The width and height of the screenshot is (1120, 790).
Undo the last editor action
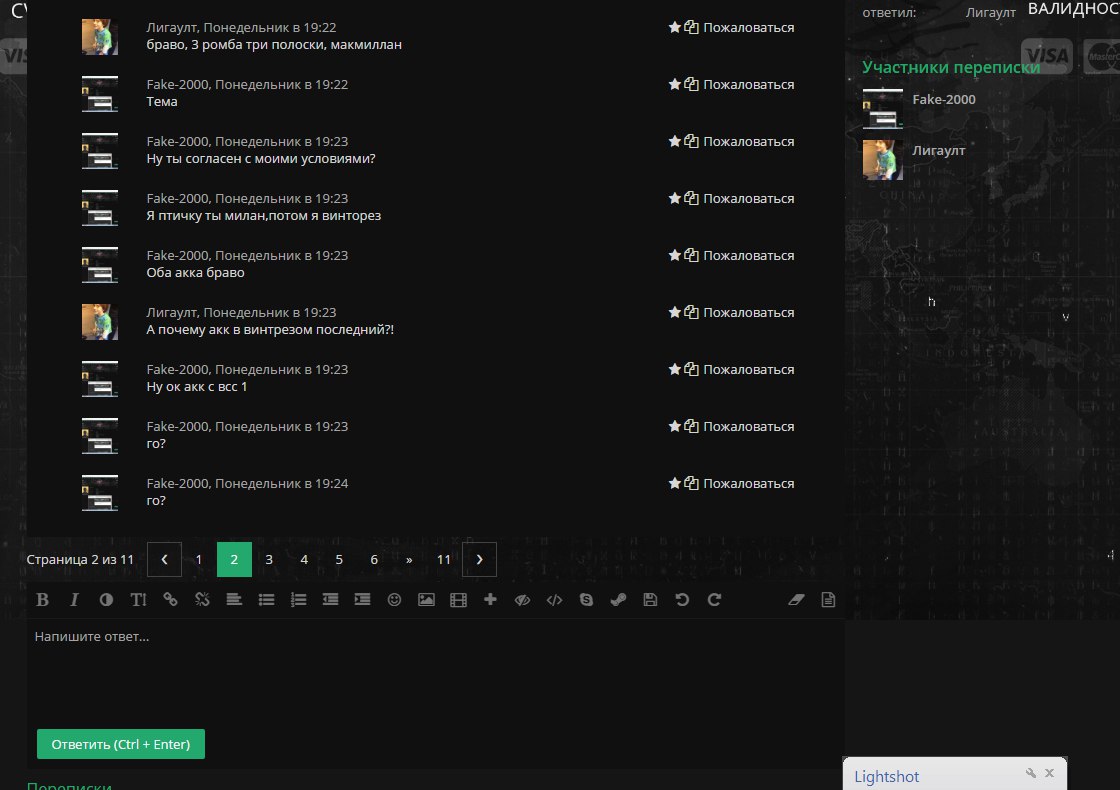(682, 600)
